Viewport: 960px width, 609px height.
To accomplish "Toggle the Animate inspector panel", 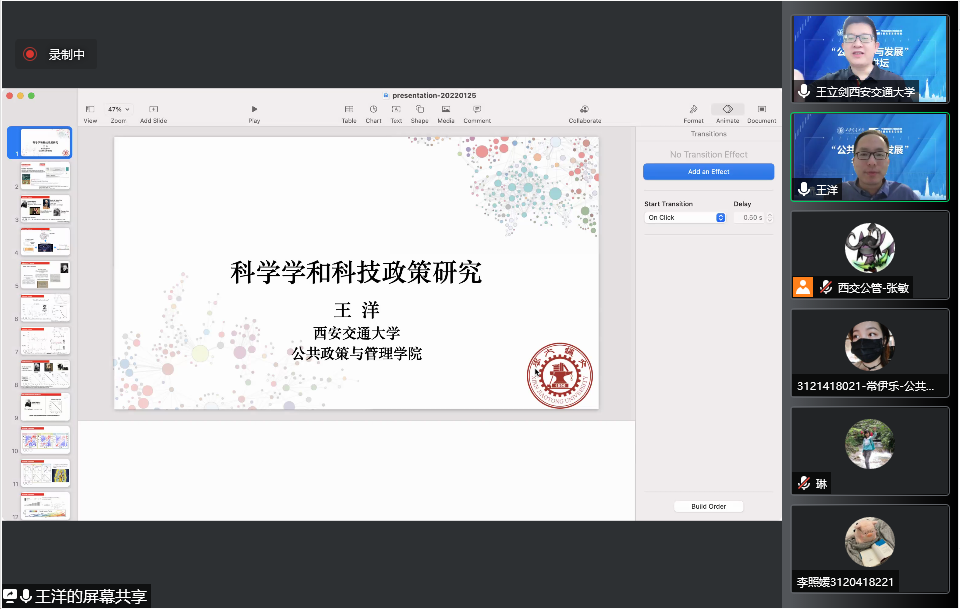I will (727, 109).
